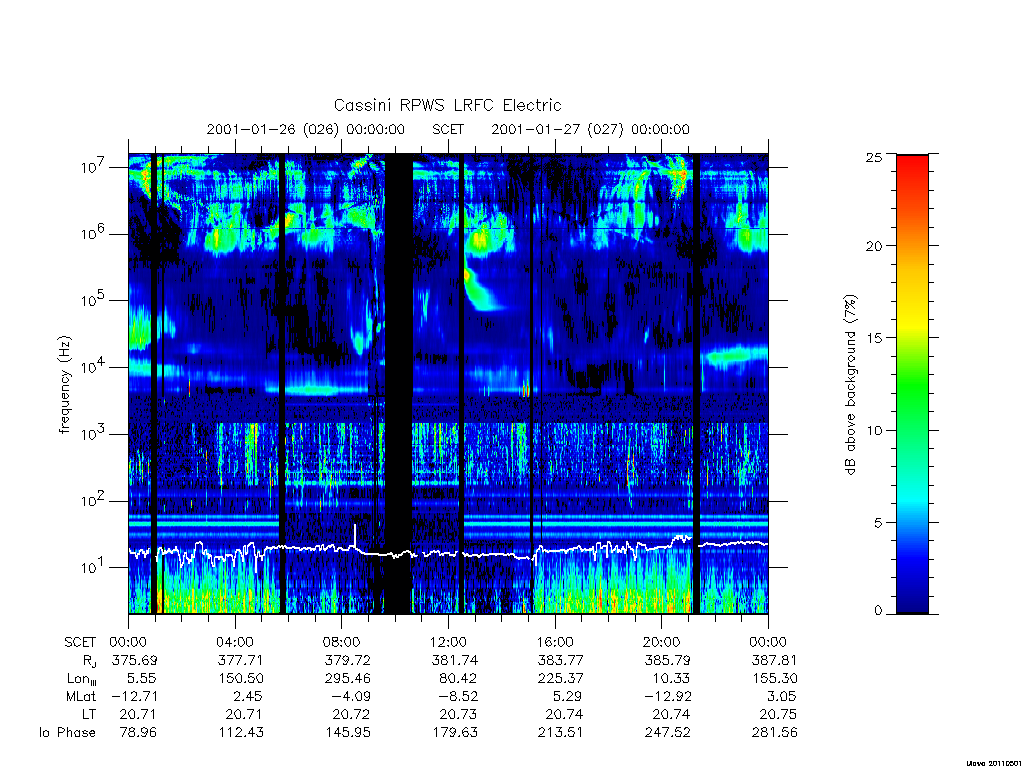Click the colorbar value 10
This screenshot has height=768, width=1024.
(874, 430)
